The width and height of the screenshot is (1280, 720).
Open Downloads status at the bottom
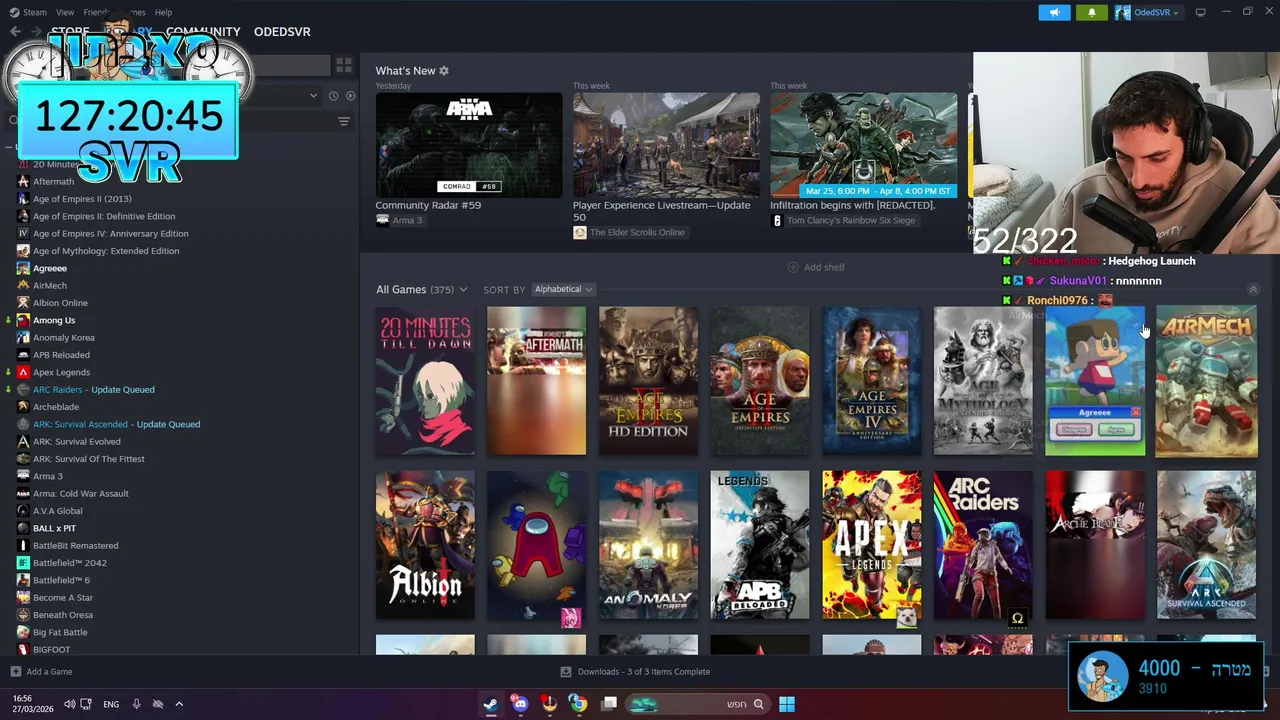coord(635,672)
